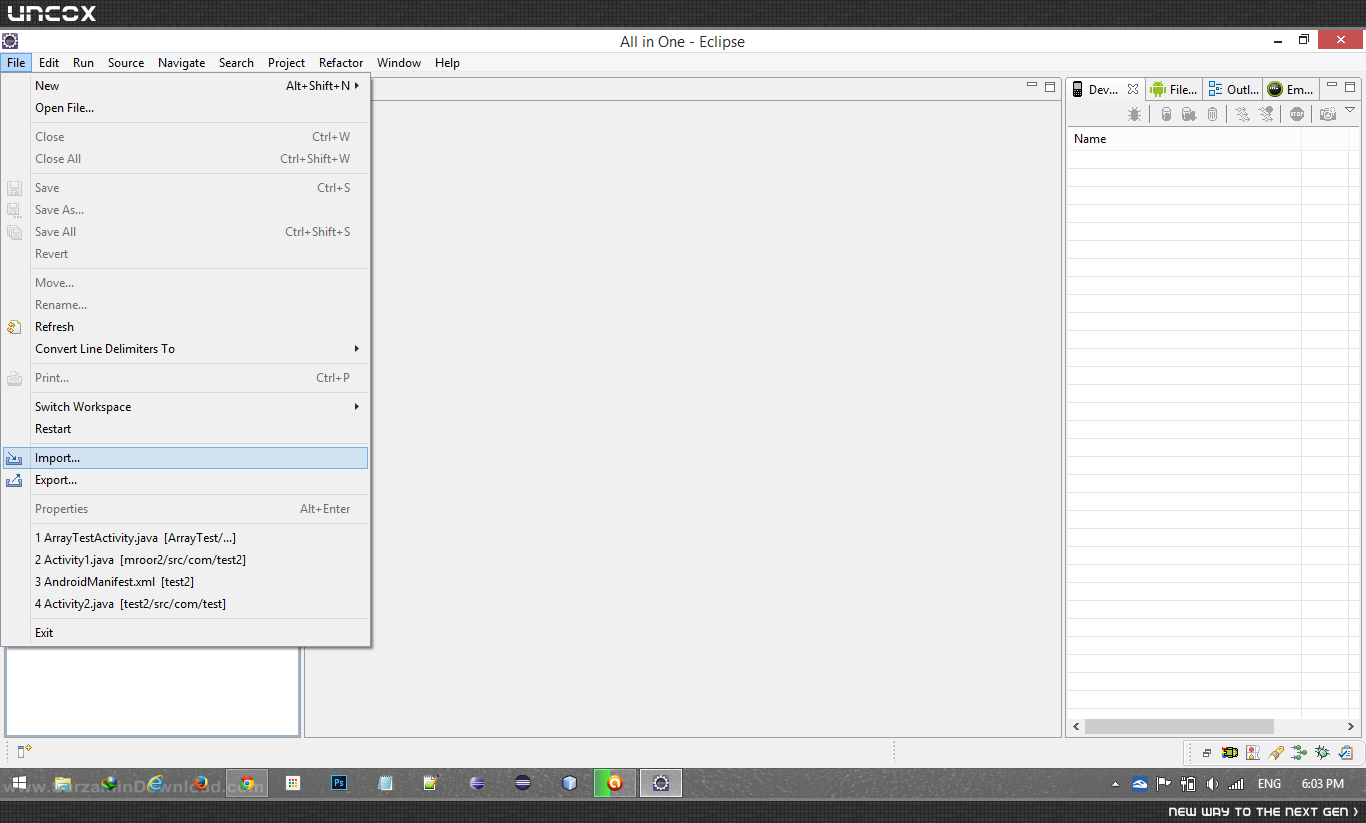
Task: Open the Refactor menu
Action: click(x=341, y=63)
